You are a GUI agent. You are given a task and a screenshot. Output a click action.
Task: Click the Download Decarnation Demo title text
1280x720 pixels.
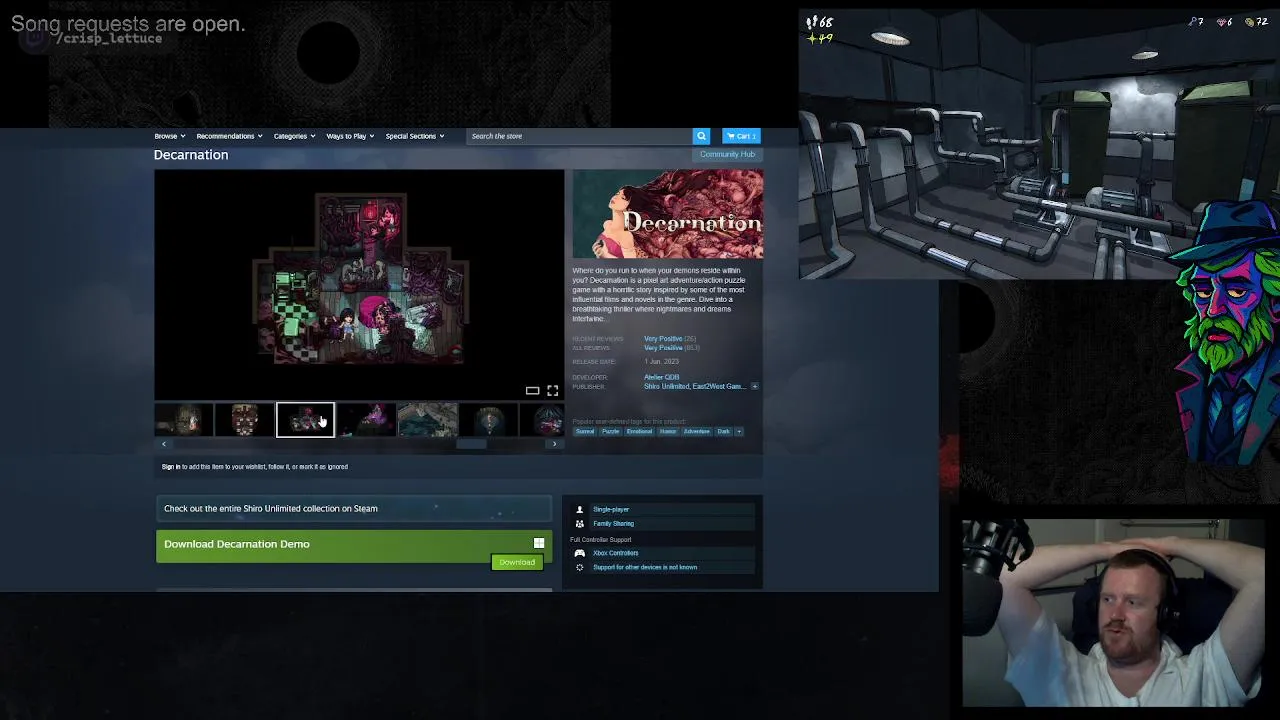coord(237,544)
